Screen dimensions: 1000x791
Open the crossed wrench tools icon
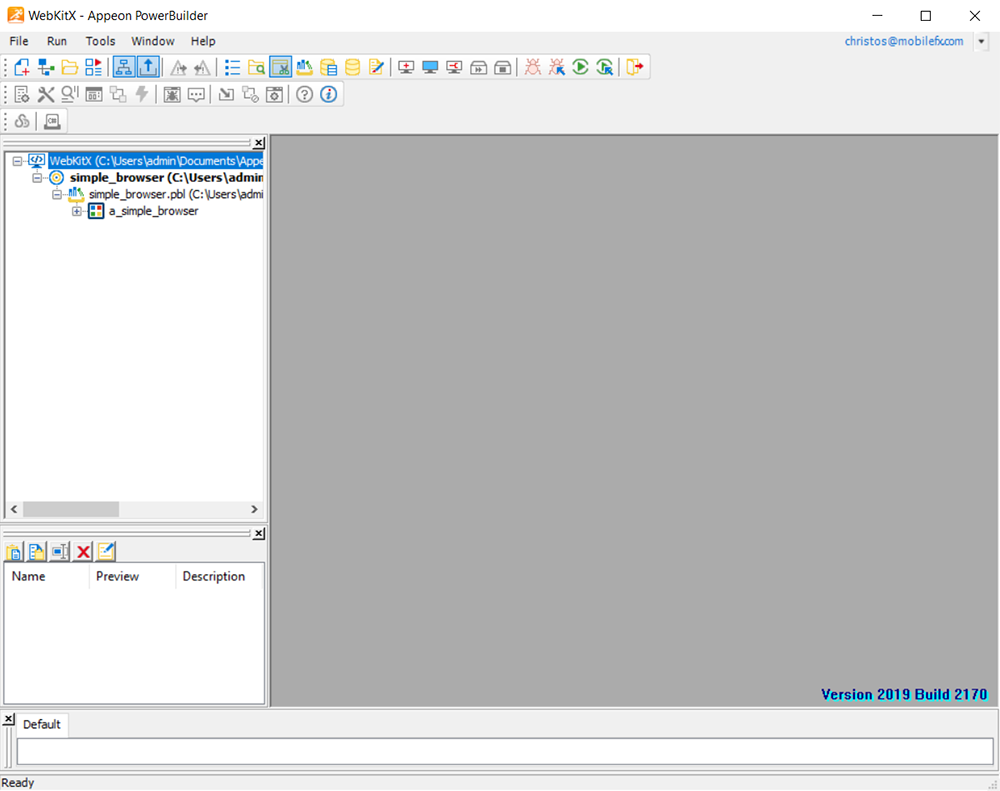point(46,94)
